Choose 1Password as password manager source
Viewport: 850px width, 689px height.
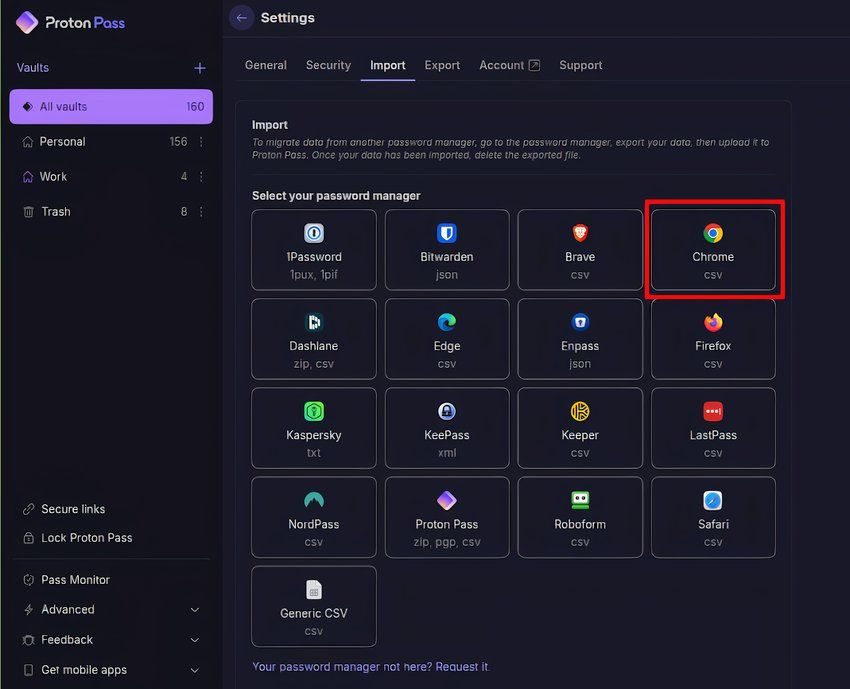pyautogui.click(x=314, y=249)
